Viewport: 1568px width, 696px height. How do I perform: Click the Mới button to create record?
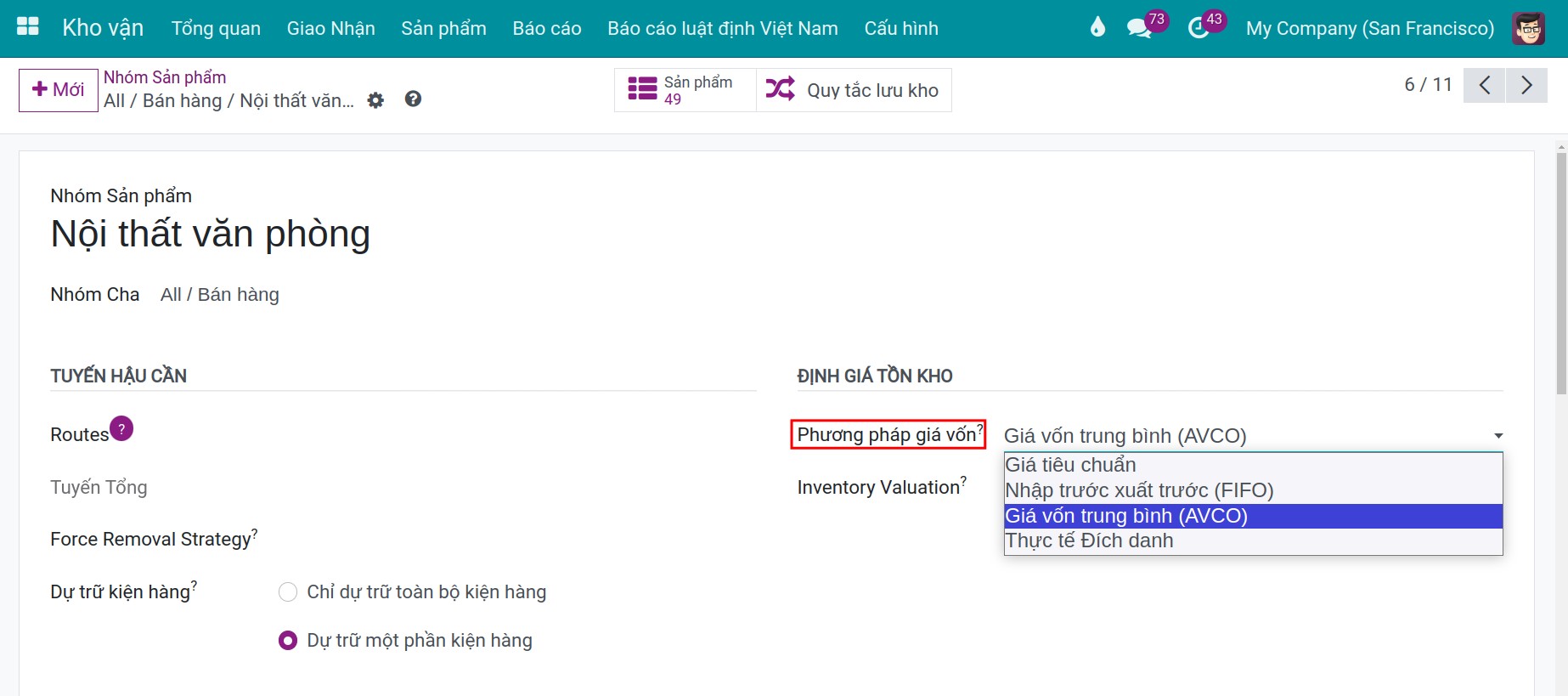59,90
